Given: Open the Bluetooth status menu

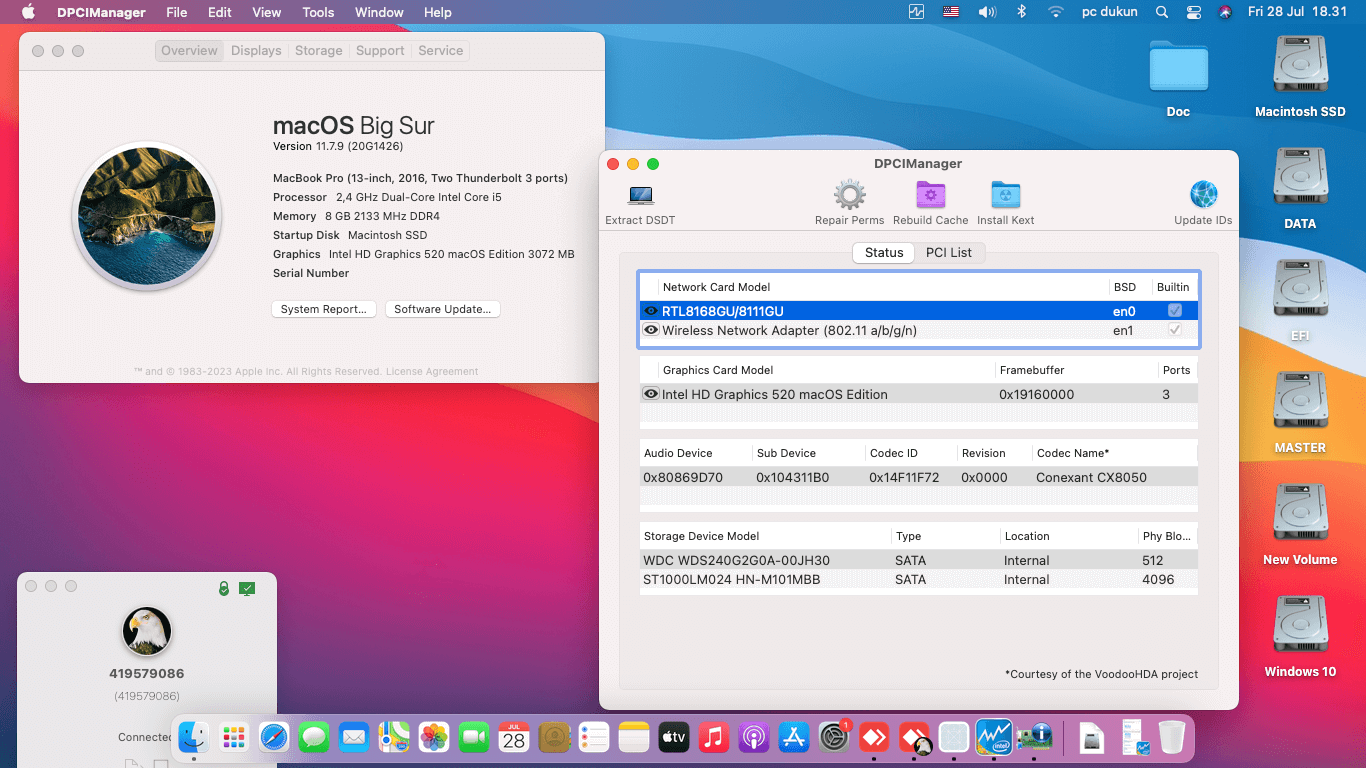Looking at the screenshot, I should click(x=1021, y=12).
